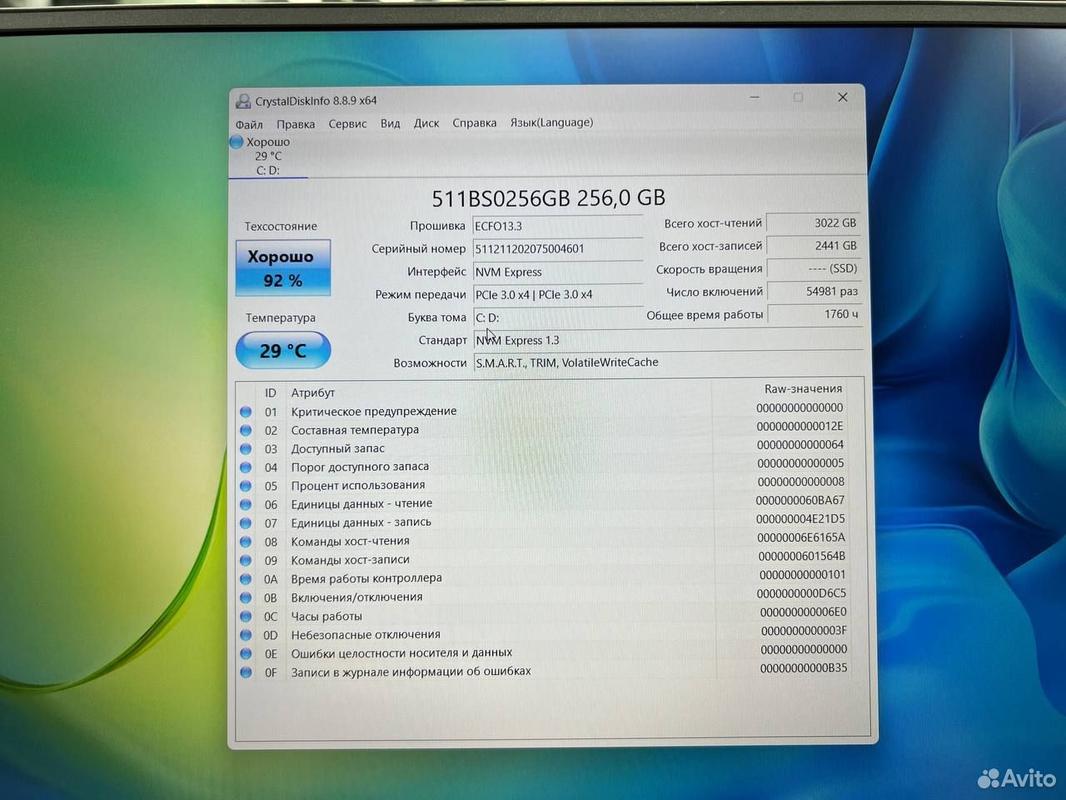
Task: Click the serial number field 511211202075004601
Action: point(557,249)
